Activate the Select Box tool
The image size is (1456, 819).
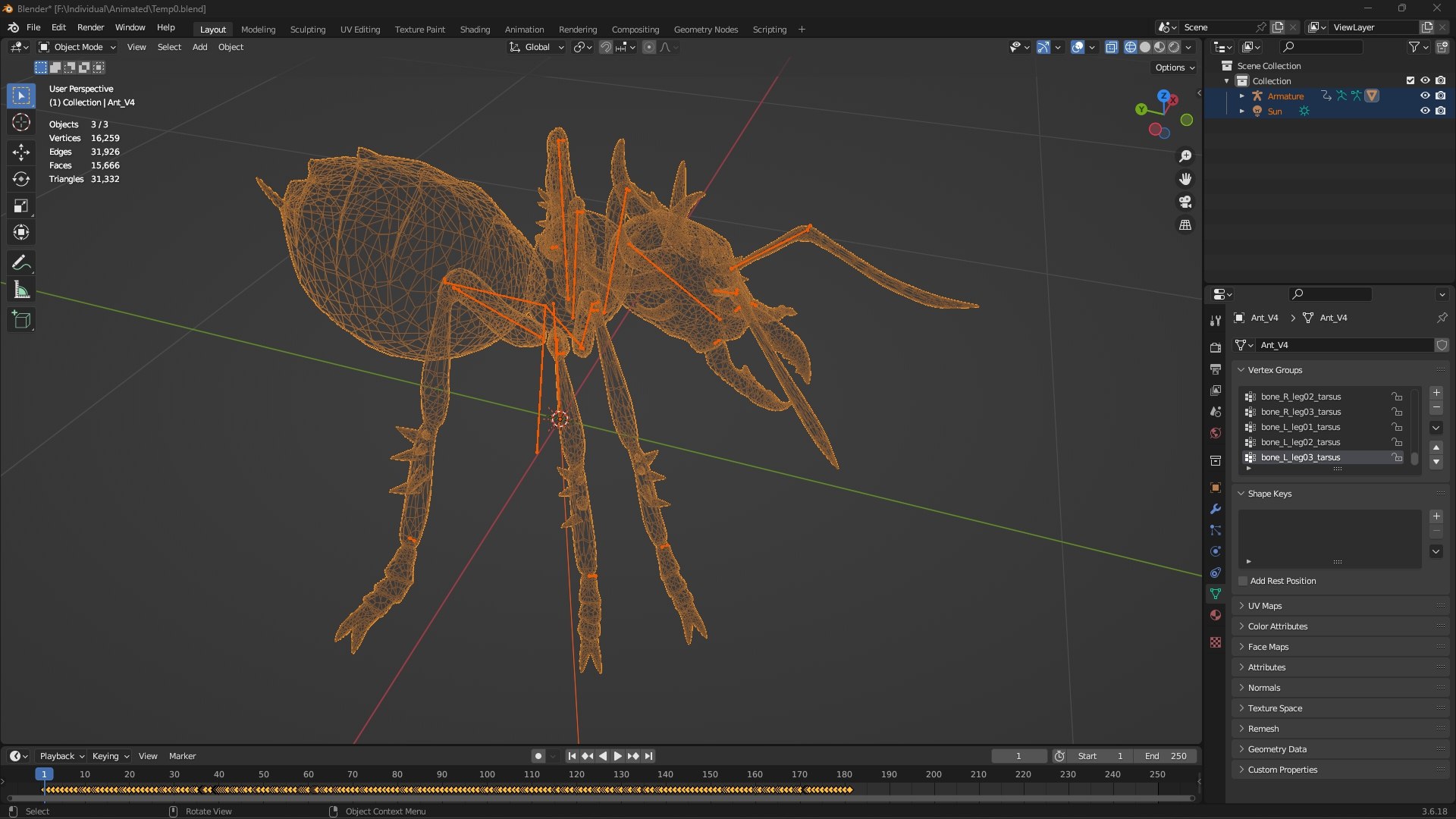[21, 96]
